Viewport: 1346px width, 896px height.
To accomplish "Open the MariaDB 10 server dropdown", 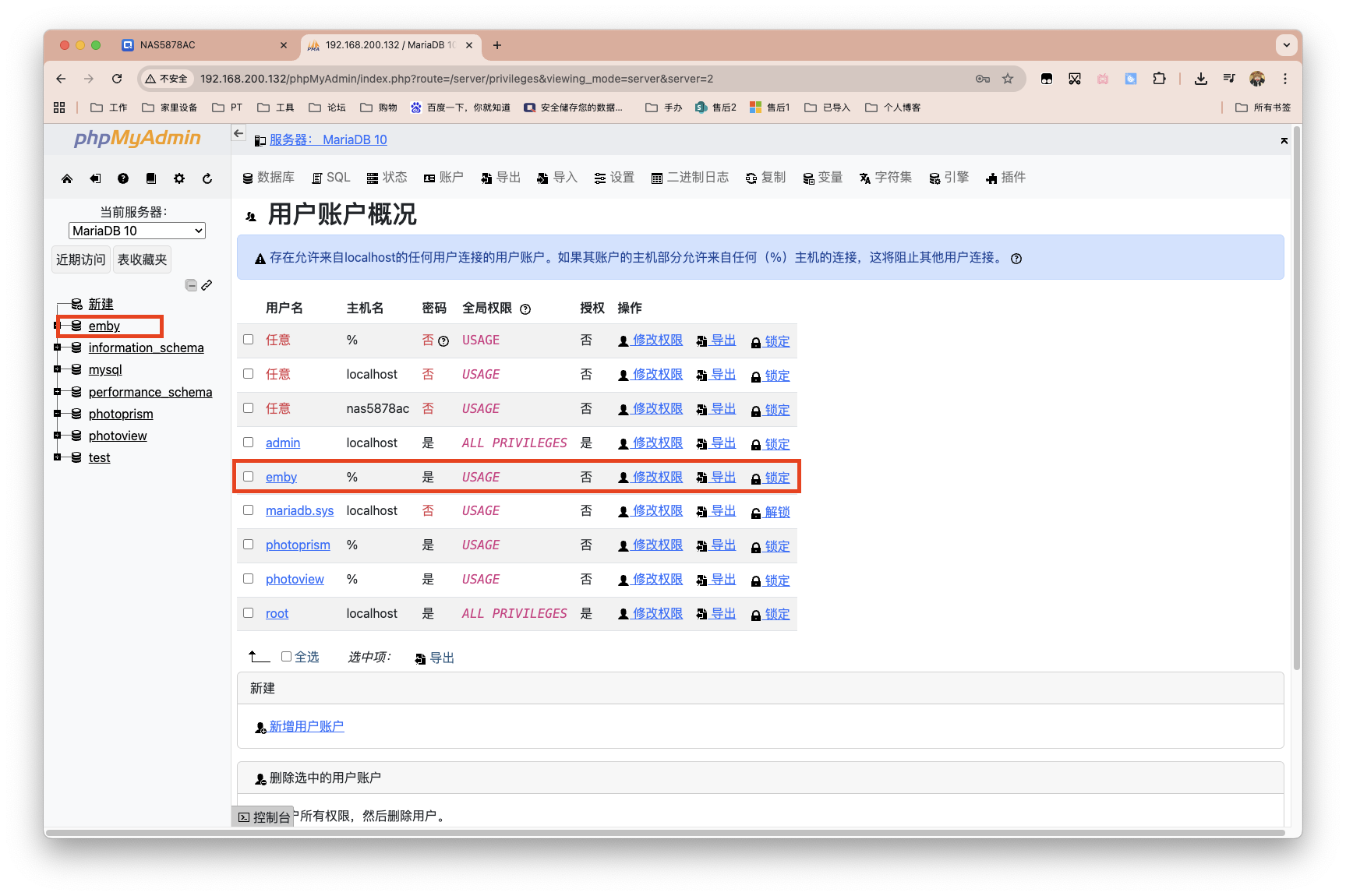I will [x=136, y=231].
